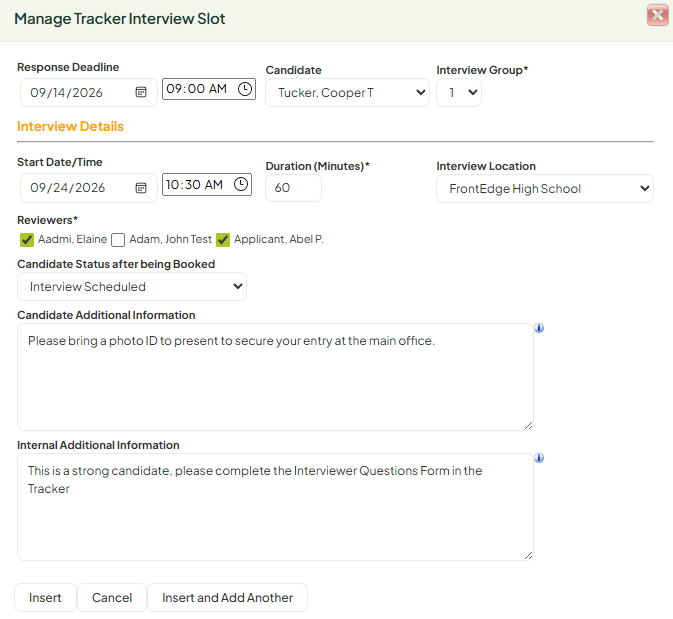Show info tip for Internal Additional Information
This screenshot has width=673, height=619.
tap(539, 458)
